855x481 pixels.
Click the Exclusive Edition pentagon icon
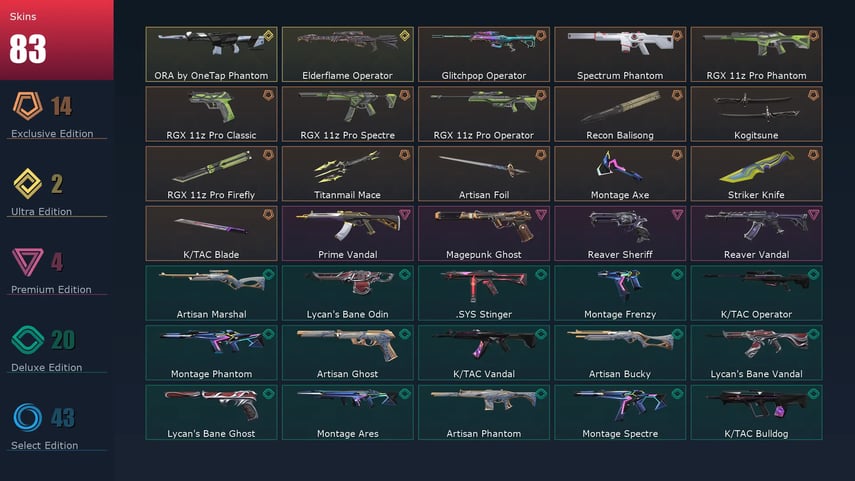[x=28, y=105]
